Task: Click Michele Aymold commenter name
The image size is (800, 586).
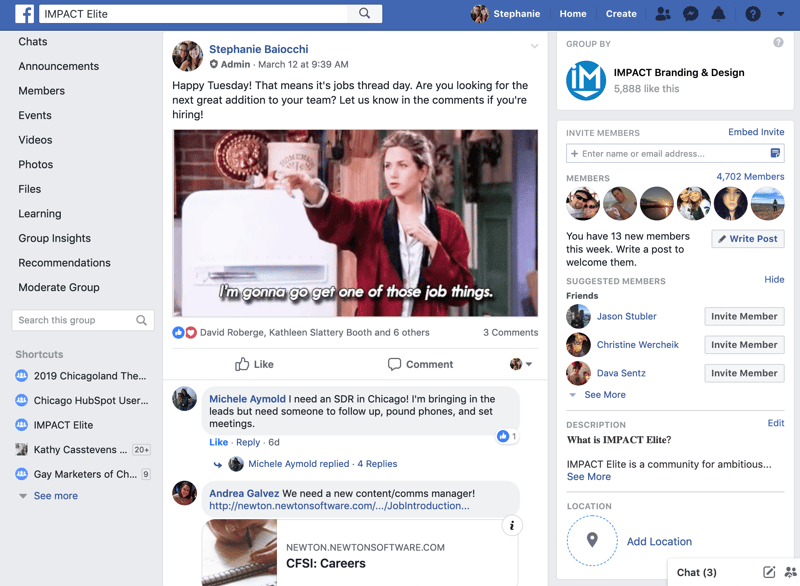Action: 247,399
